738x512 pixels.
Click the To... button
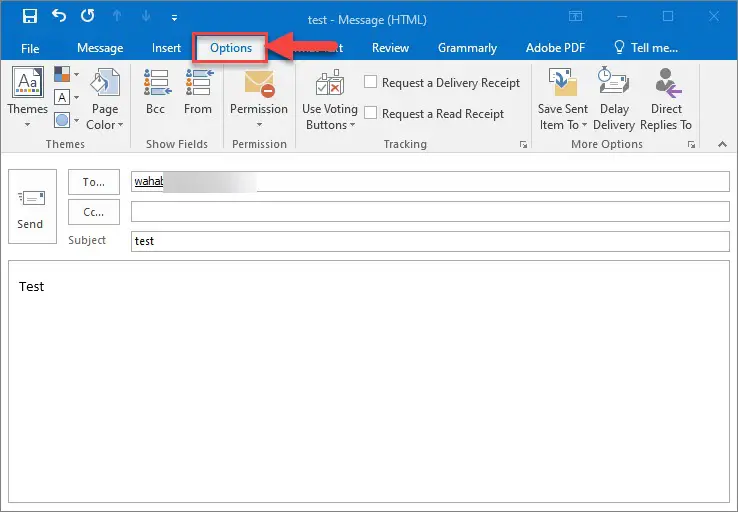94,182
